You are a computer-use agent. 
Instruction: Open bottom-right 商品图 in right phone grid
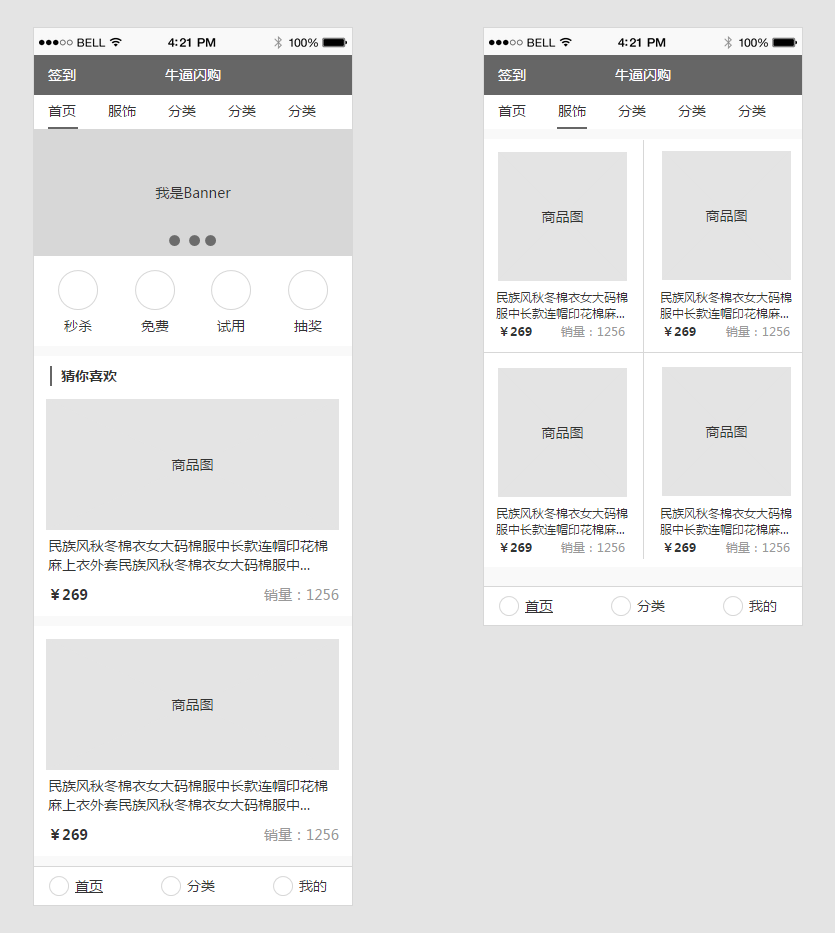click(x=726, y=431)
